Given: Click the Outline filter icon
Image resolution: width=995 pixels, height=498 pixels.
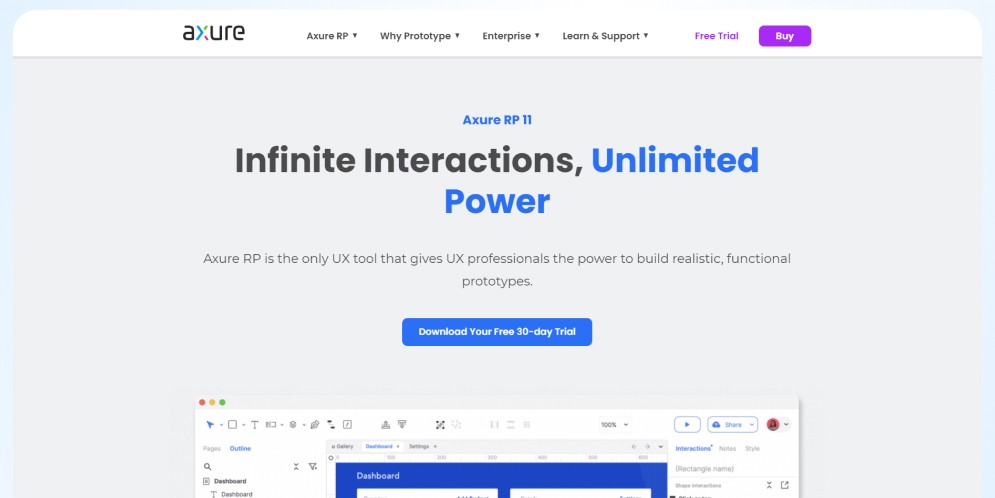Looking at the screenshot, I should pyautogui.click(x=313, y=466).
